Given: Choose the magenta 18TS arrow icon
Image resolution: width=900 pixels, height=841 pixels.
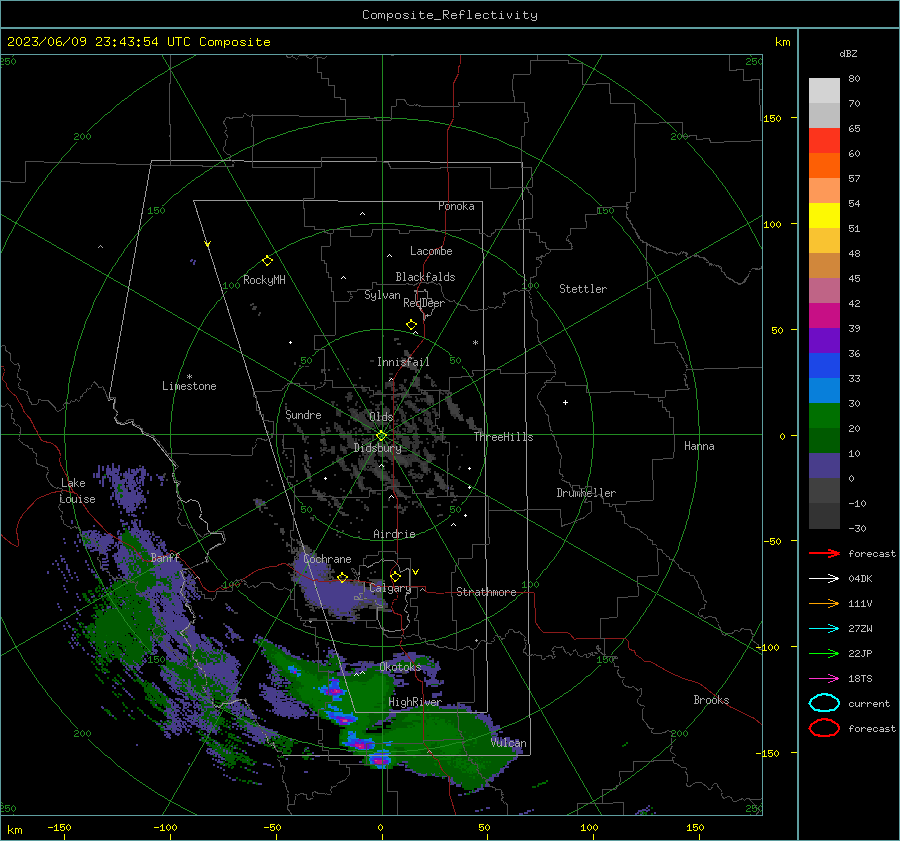Looking at the screenshot, I should [824, 679].
